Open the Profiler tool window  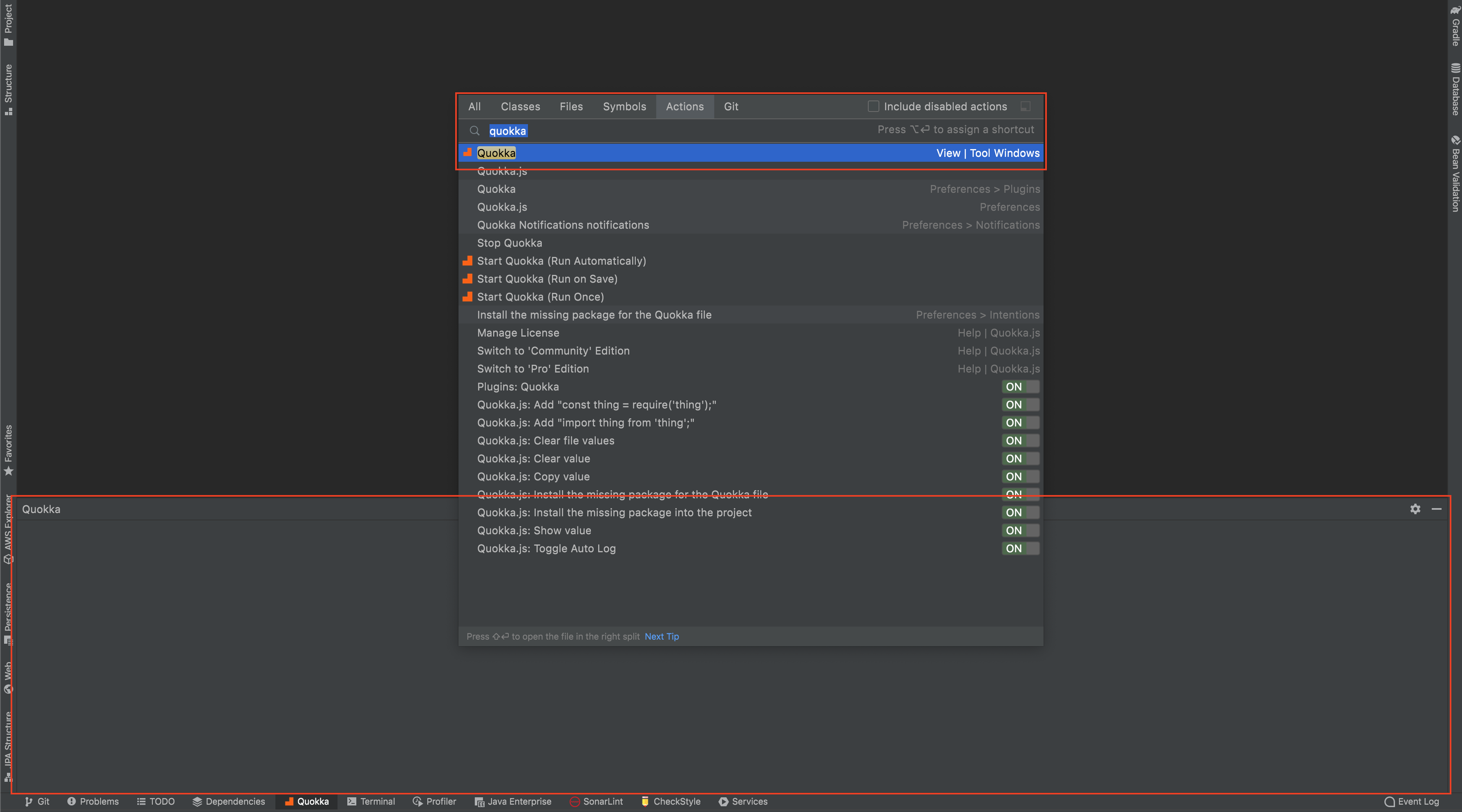click(434, 801)
